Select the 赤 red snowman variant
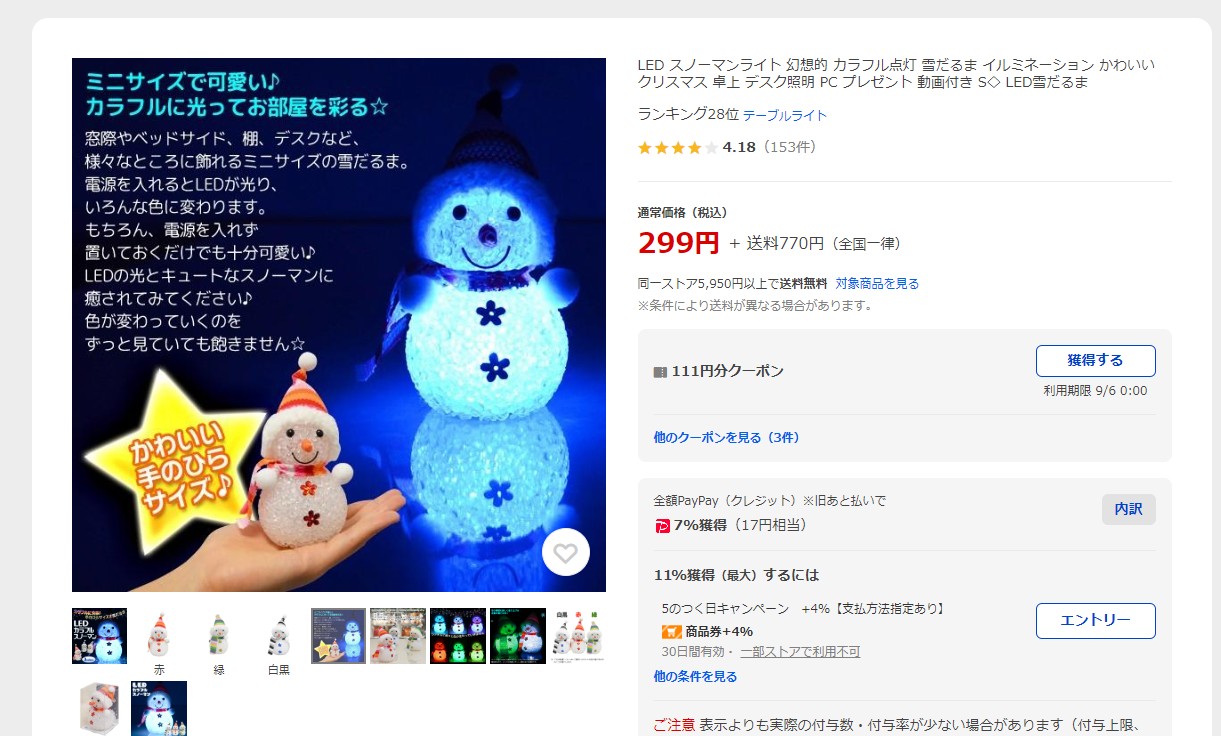Viewport: 1221px width, 736px height. (x=159, y=643)
